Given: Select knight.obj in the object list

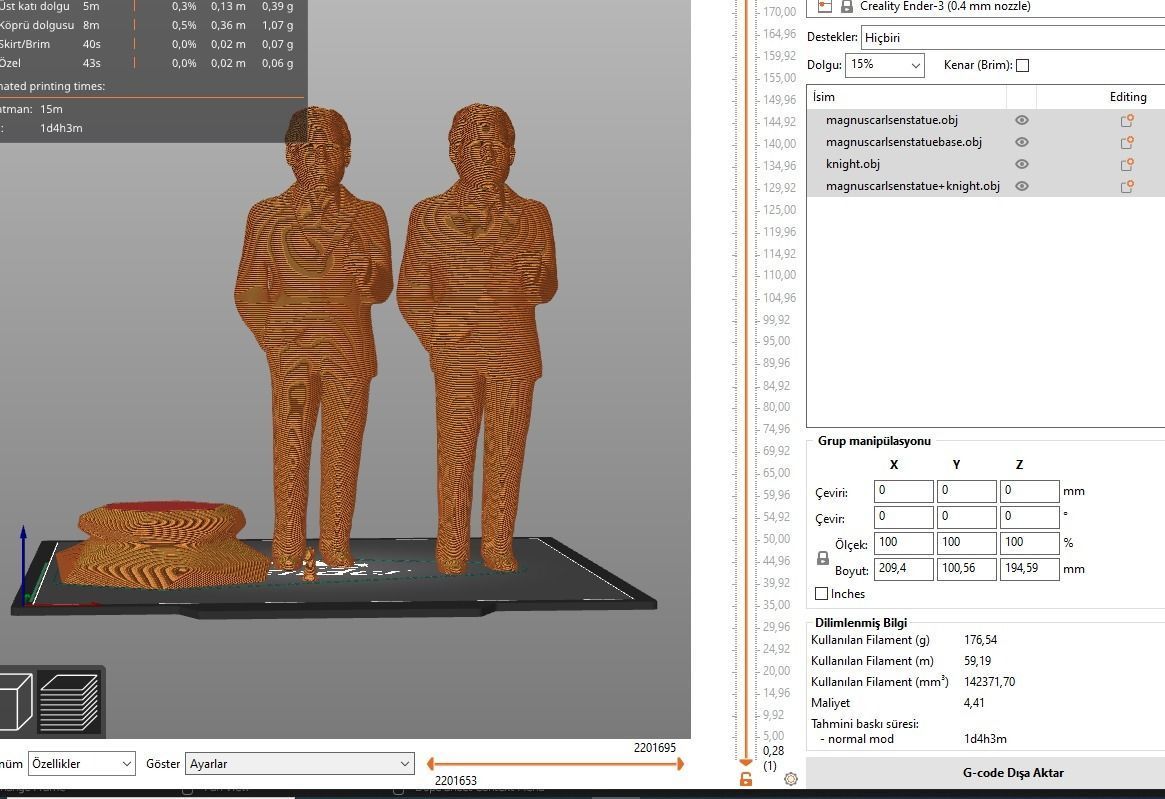Looking at the screenshot, I should pos(853,164).
